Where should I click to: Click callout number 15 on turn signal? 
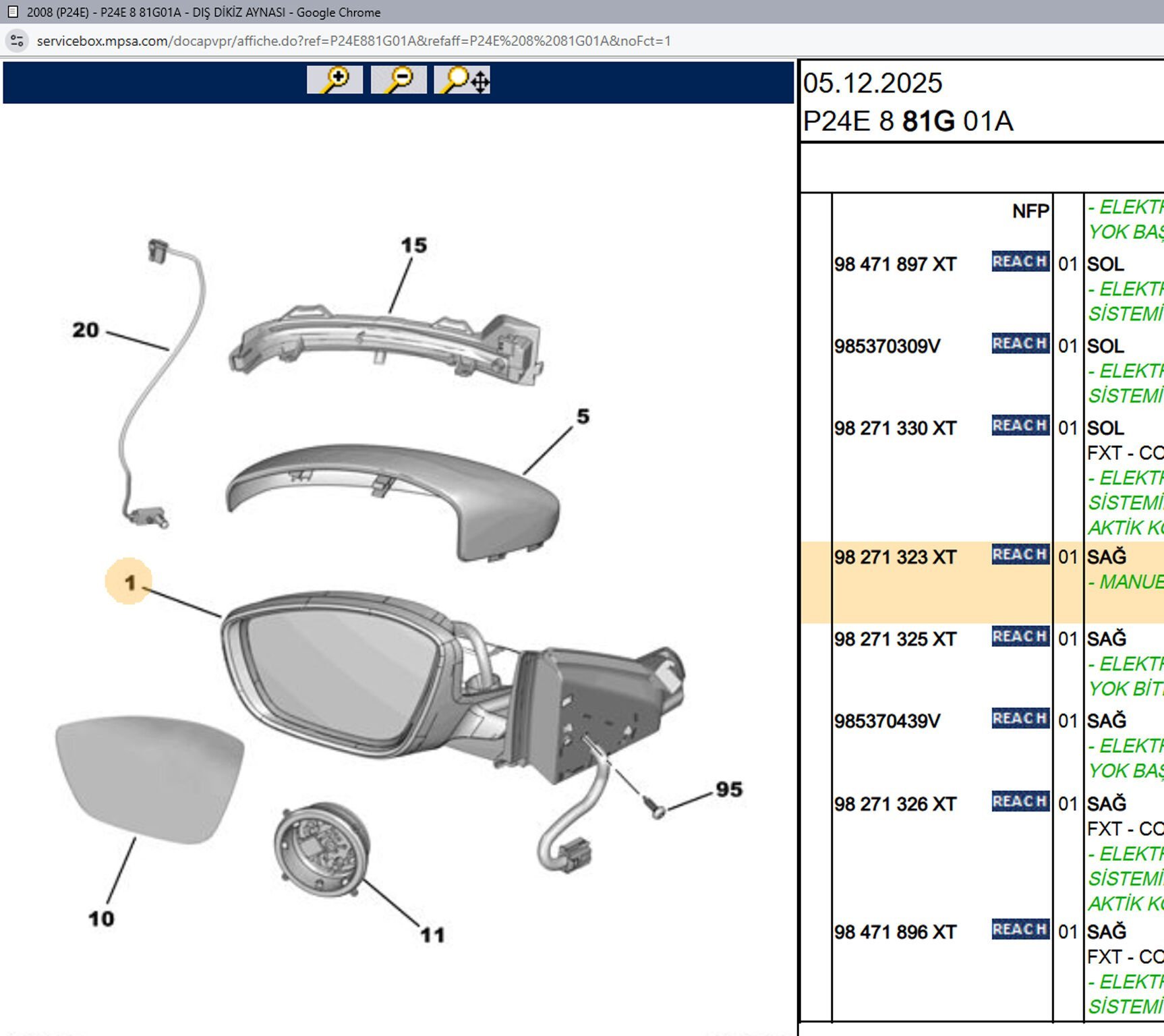[413, 246]
